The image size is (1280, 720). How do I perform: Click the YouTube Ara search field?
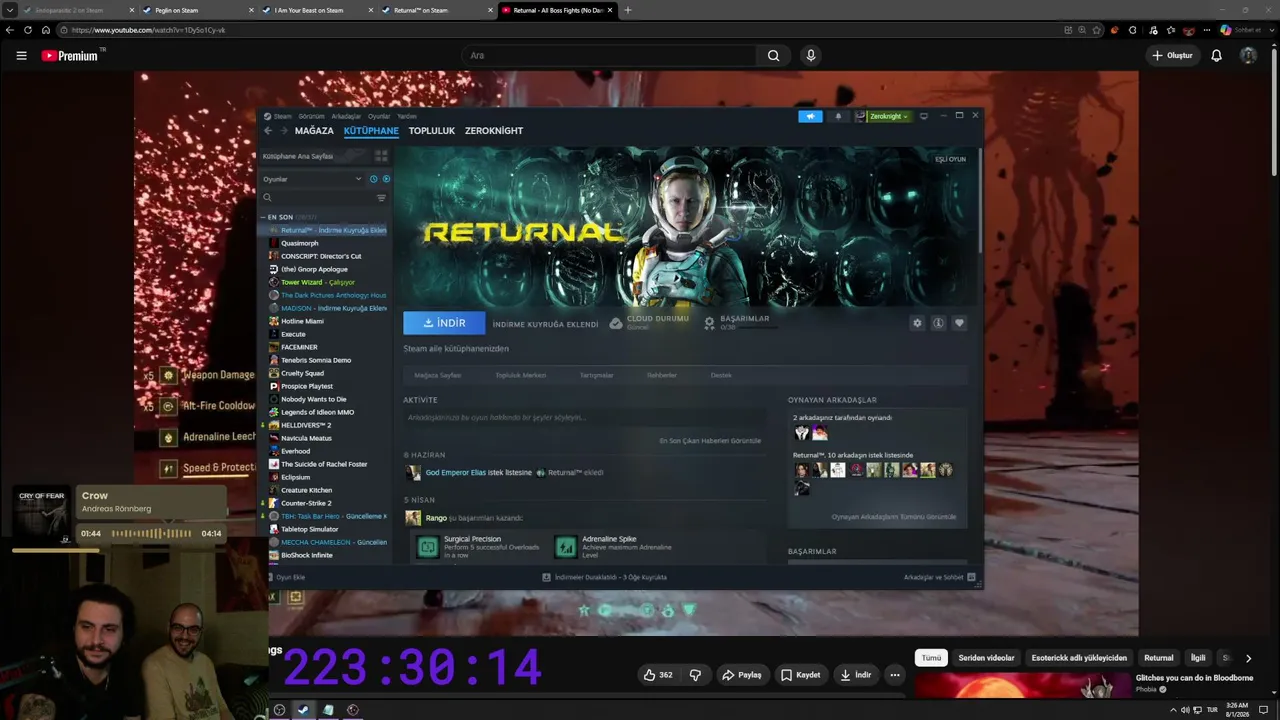pyautogui.click(x=609, y=56)
